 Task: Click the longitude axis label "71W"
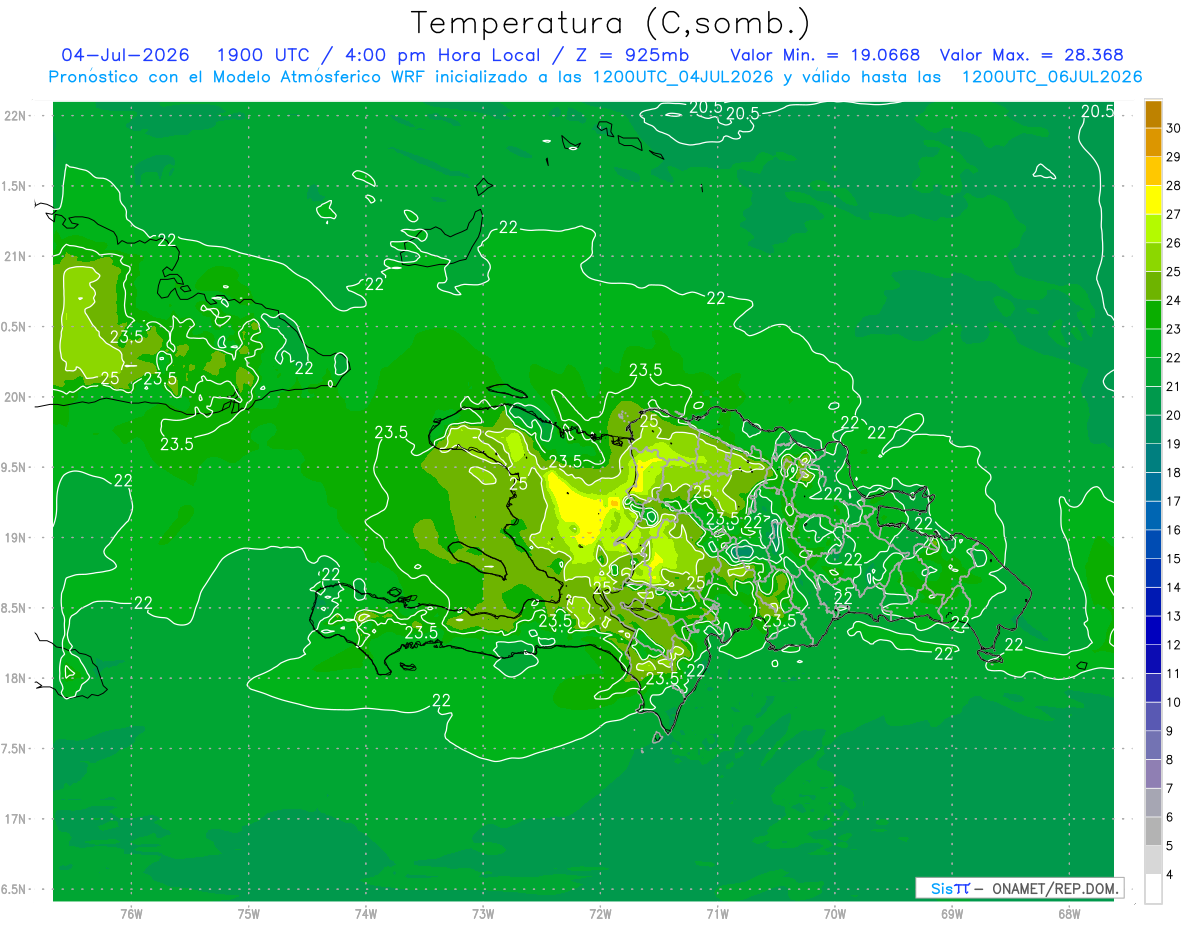coord(718,914)
